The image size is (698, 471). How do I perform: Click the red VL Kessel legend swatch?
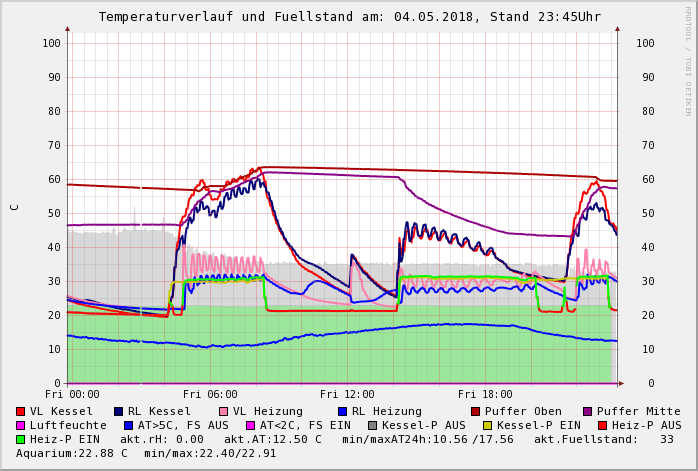[21, 411]
